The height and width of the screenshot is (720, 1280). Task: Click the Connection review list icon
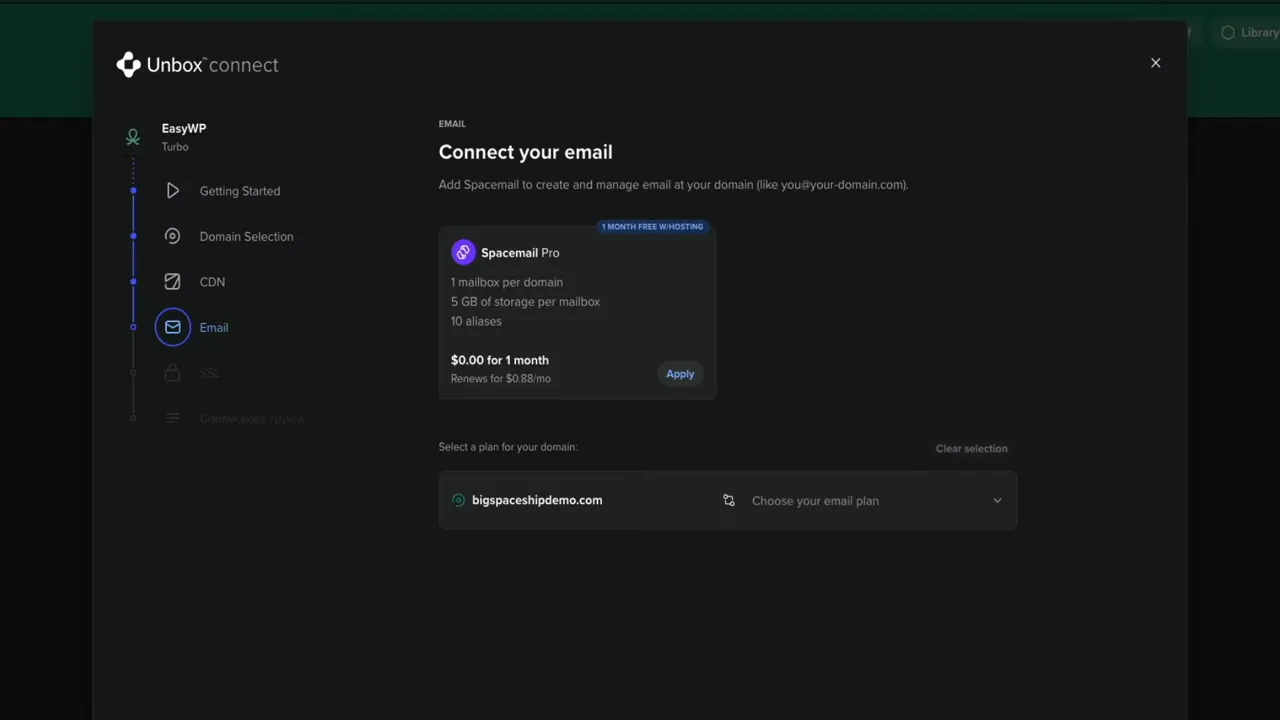[173, 418]
